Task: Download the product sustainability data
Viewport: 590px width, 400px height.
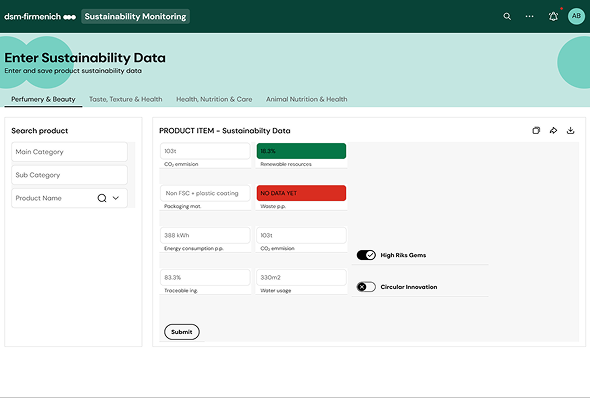Action: click(570, 131)
